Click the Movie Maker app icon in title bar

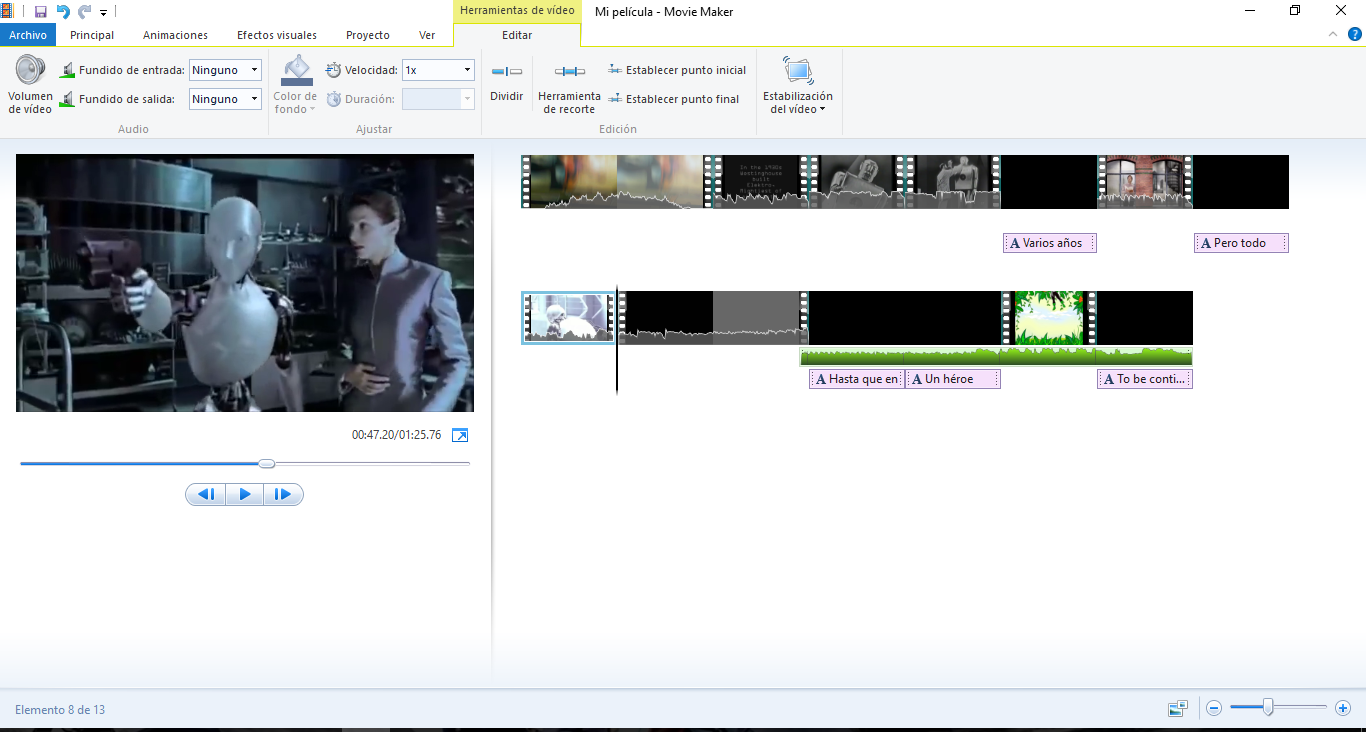point(9,11)
